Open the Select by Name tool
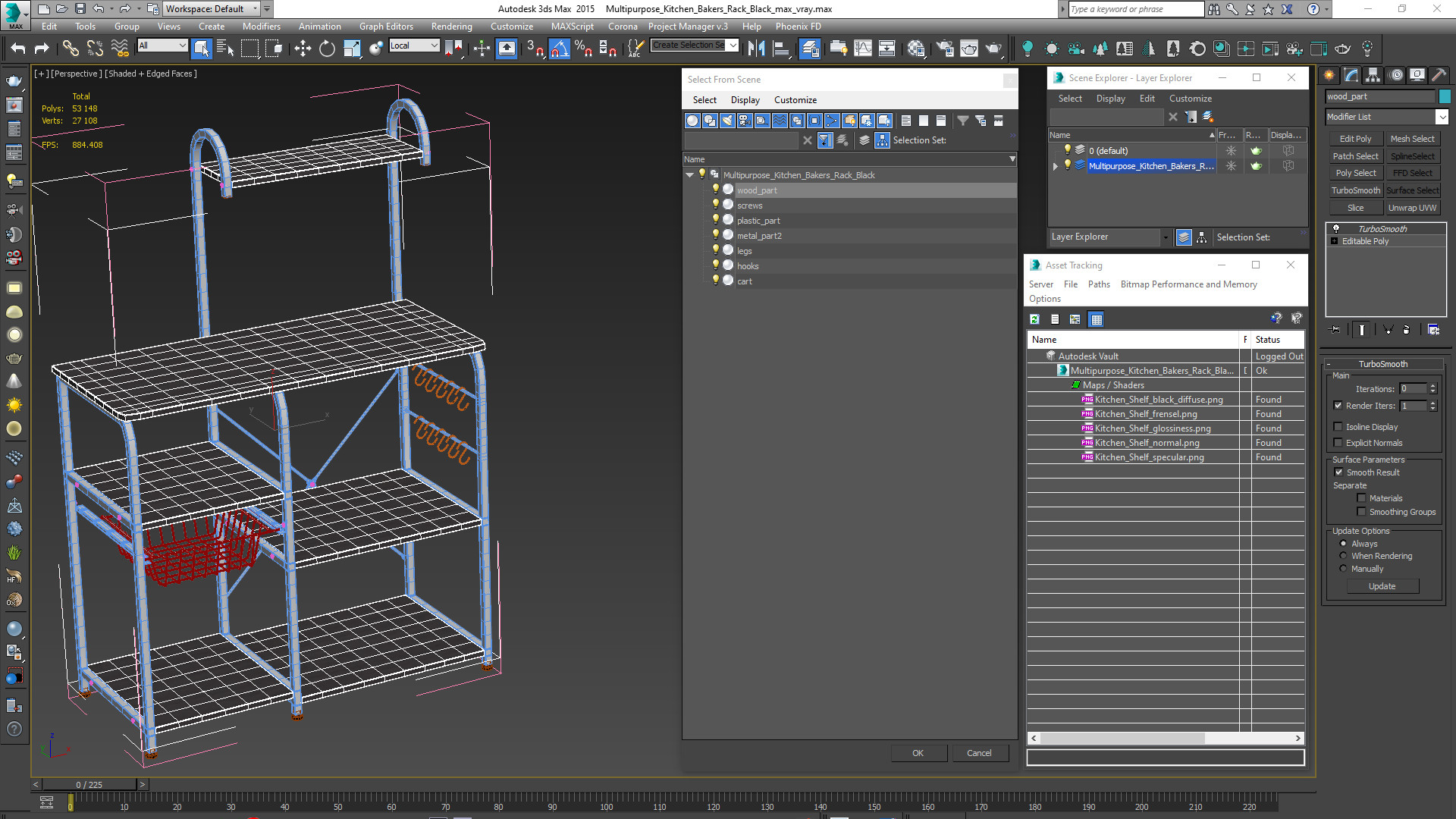The image size is (1456, 819). 225,49
